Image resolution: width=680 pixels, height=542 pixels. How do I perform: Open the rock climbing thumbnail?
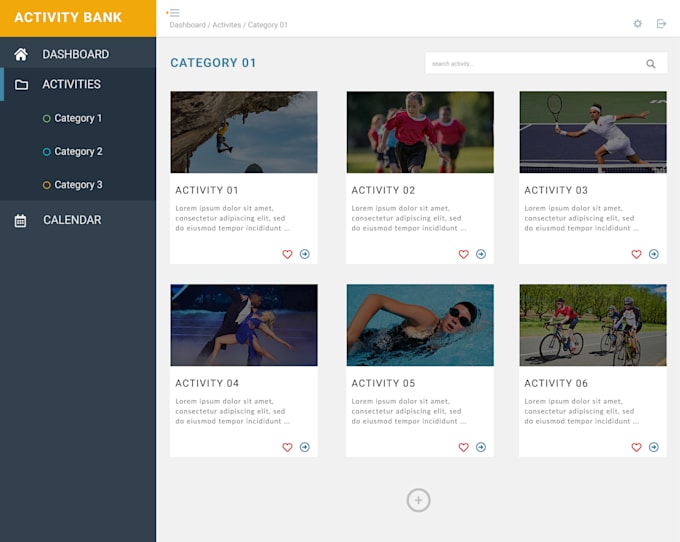tap(244, 132)
